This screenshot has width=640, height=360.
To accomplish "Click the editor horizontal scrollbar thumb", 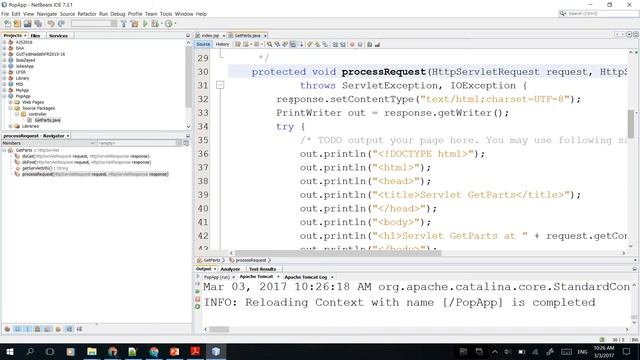I will click(x=338, y=253).
